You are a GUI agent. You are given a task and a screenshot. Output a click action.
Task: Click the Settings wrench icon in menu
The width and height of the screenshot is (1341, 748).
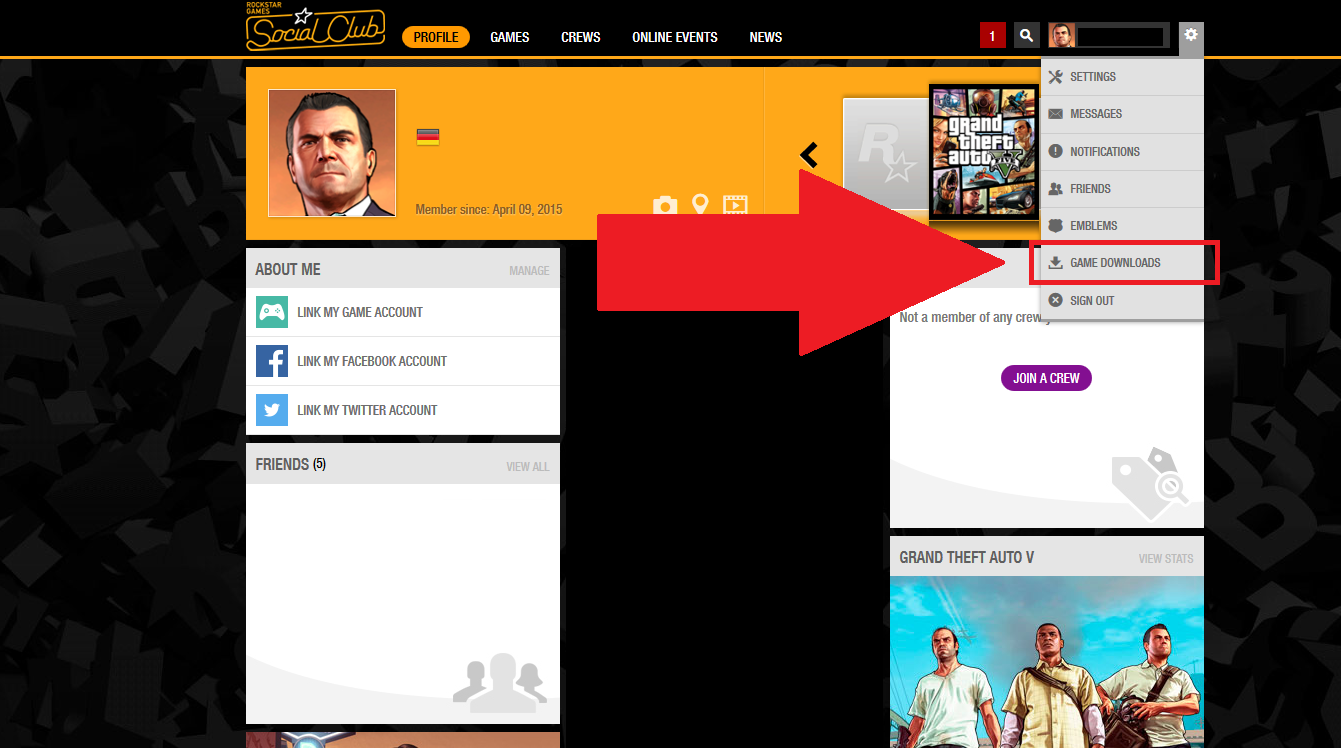(x=1055, y=77)
